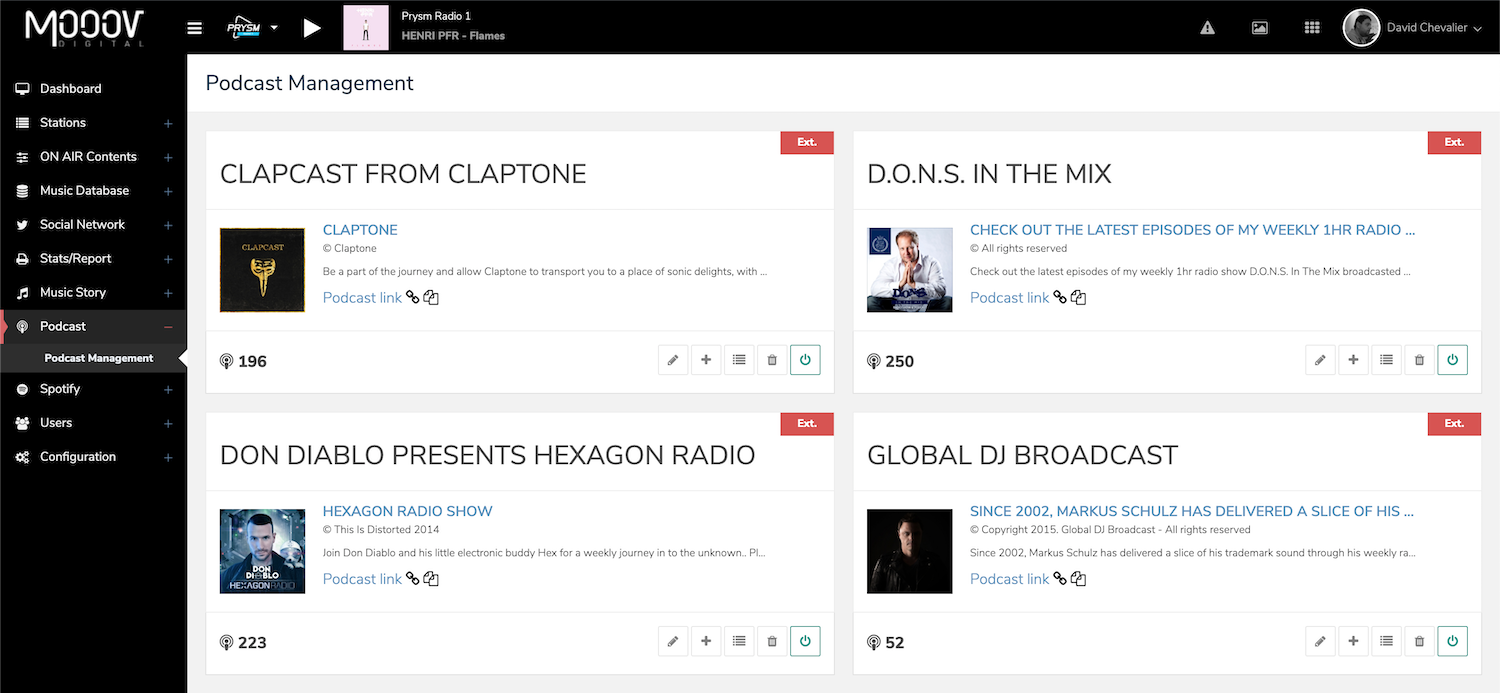
Task: Delete the Clapcast from Claptone podcast
Action: pos(772,360)
